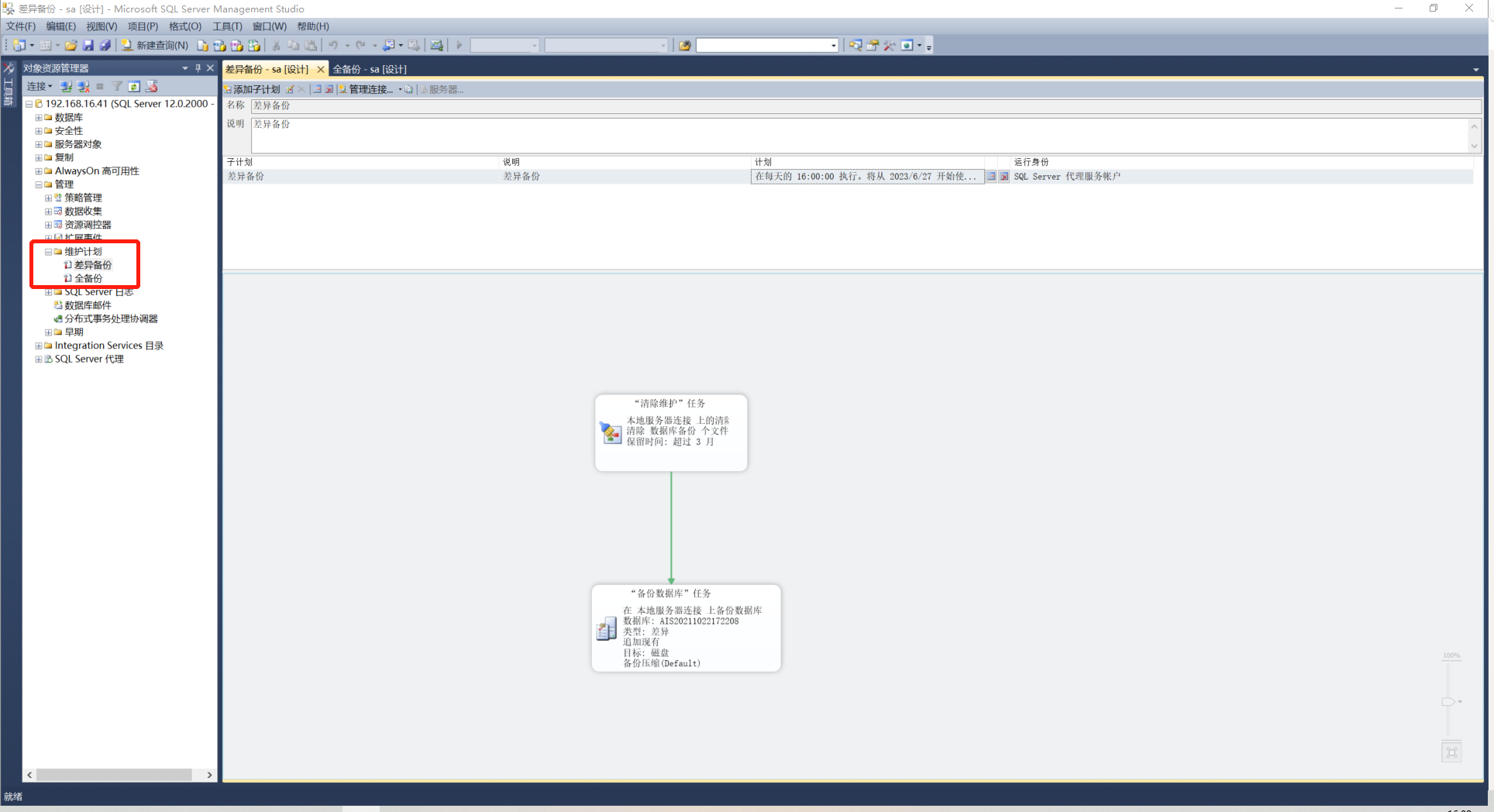Click the zoom-to-fit button below slider
This screenshot has height=812, width=1494.
tap(1451, 752)
